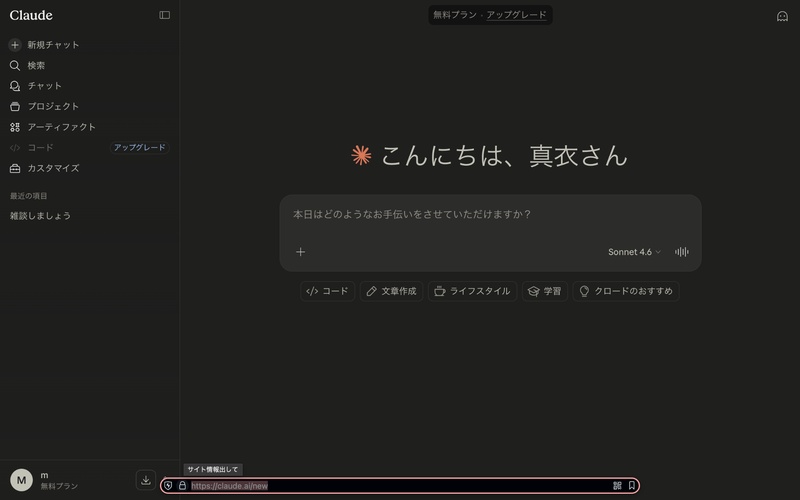Click the projects box icon
Viewport: 800px width, 500px height.
(15, 107)
